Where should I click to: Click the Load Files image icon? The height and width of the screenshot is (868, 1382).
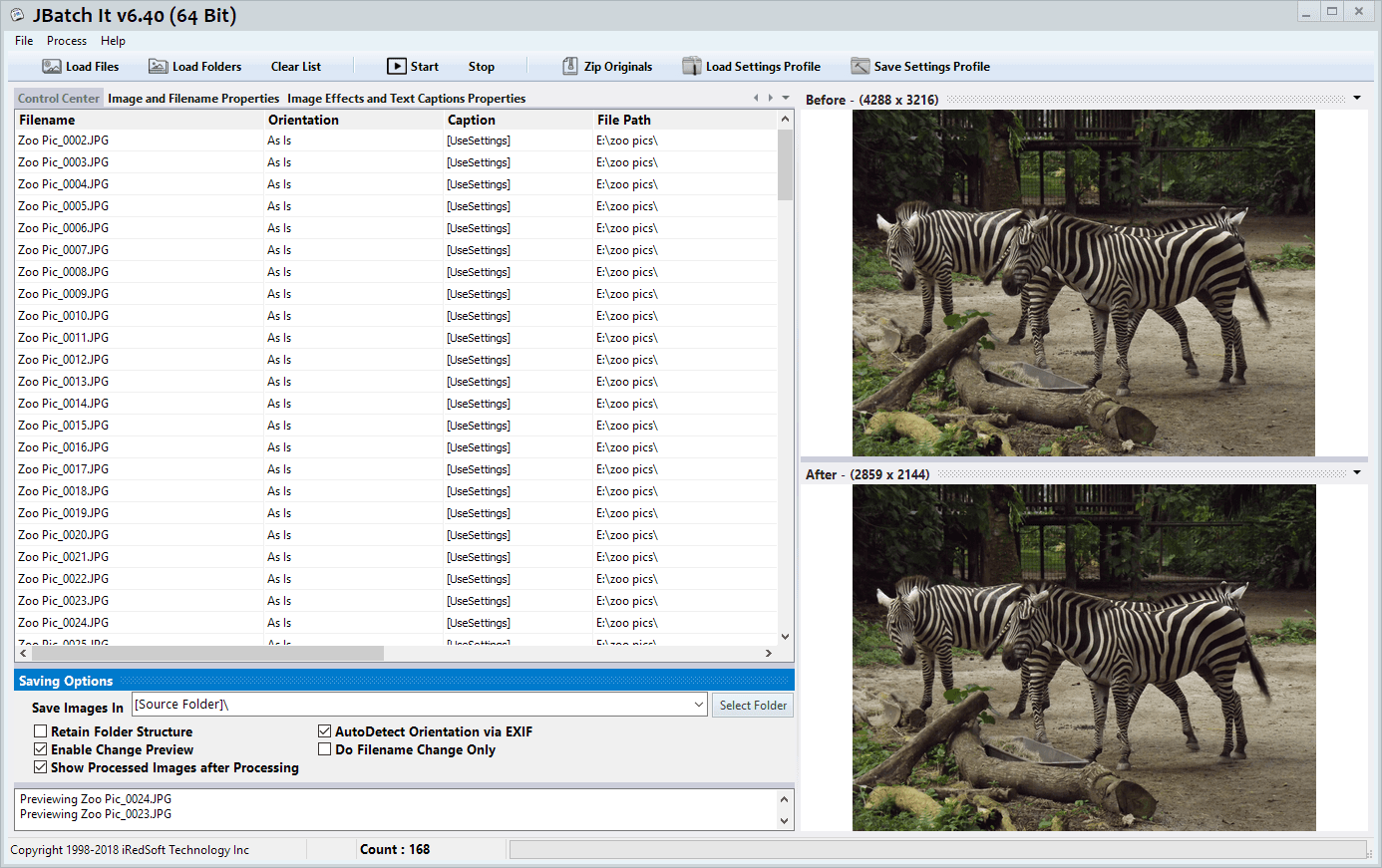click(52, 67)
